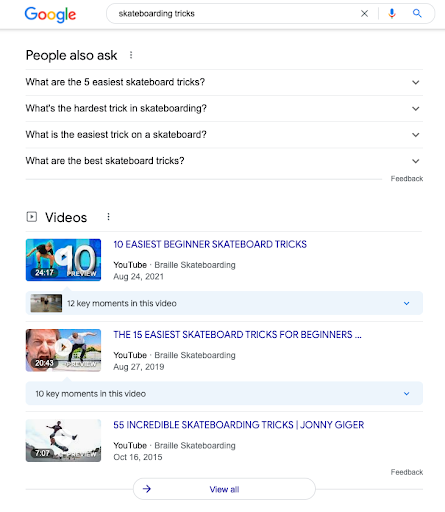The image size is (445, 512).
Task: Expand "What's the hardest trick in skateboarding?"
Action: [x=224, y=108]
